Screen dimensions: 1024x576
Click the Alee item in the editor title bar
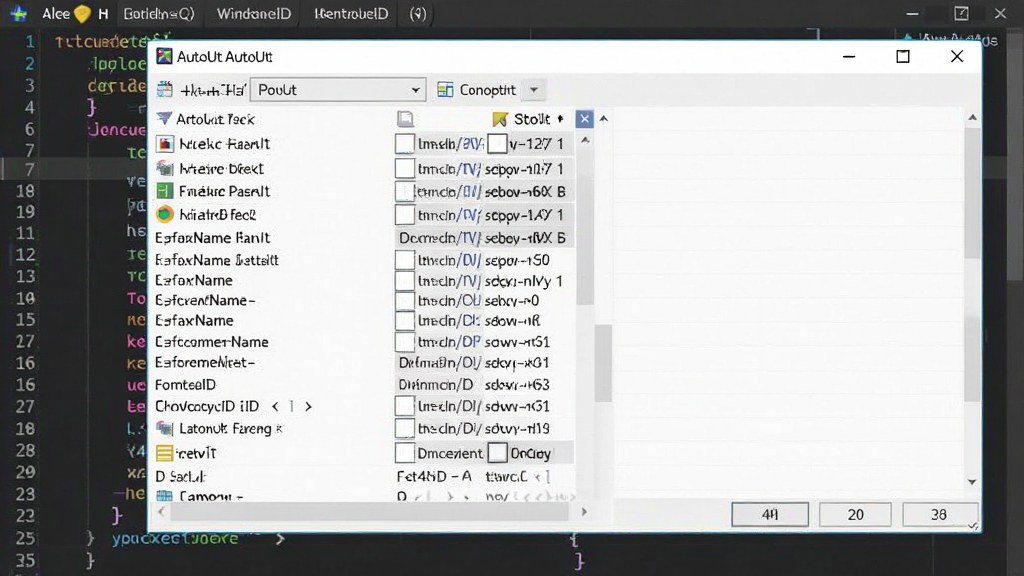(x=56, y=14)
